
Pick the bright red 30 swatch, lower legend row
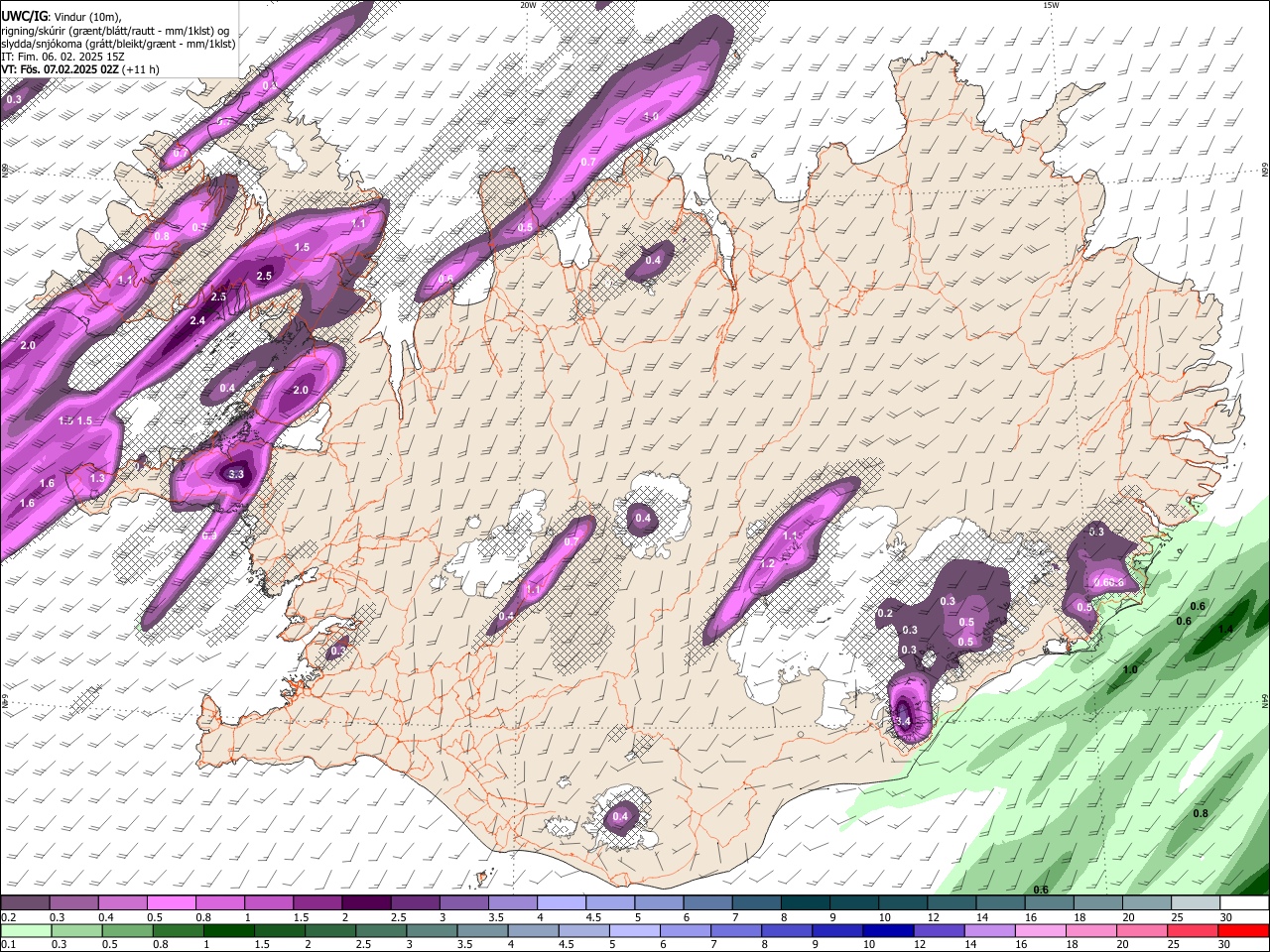1243,931
